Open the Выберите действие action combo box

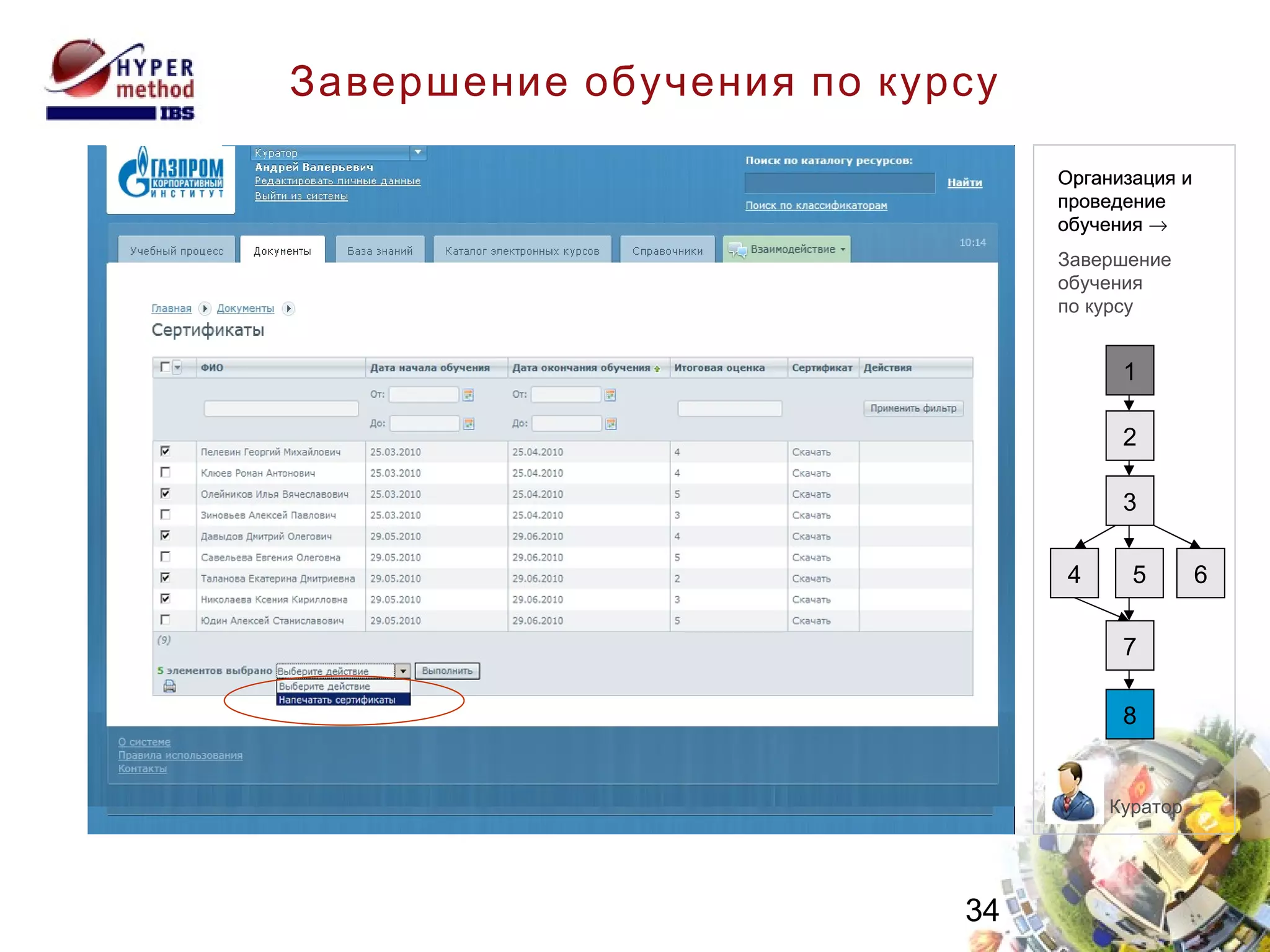(343, 671)
